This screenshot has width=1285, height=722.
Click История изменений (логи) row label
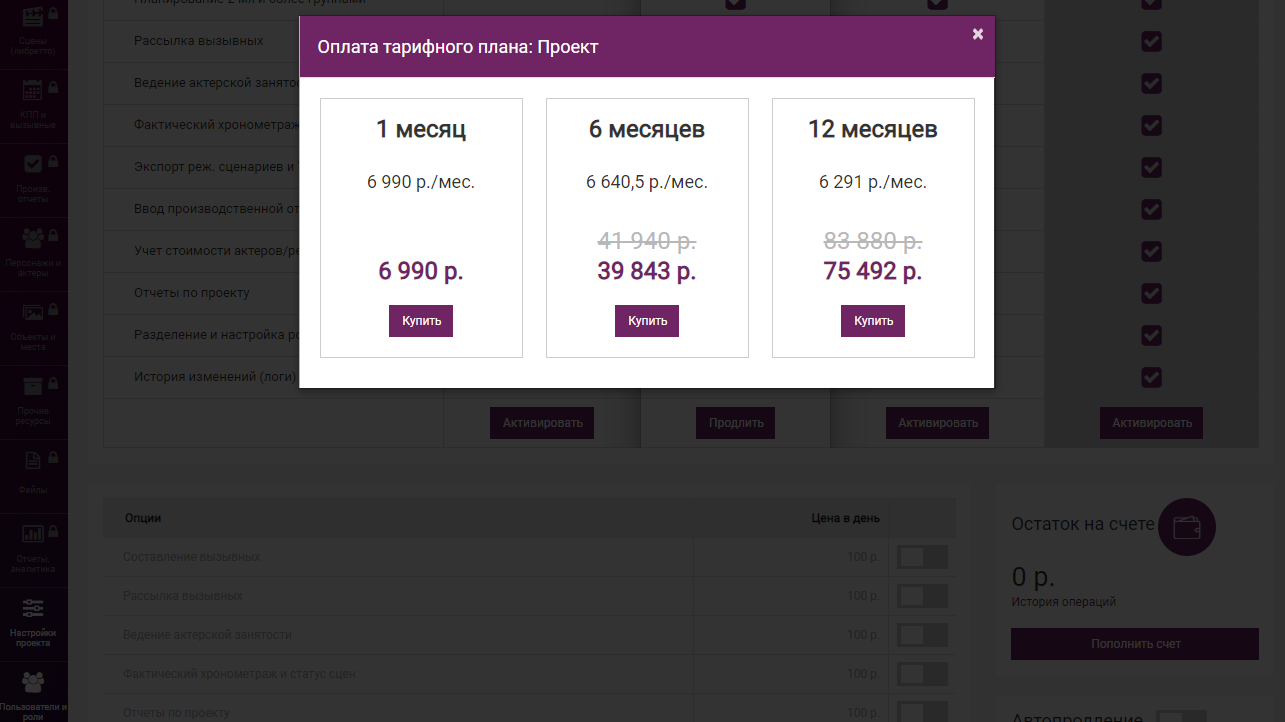(216, 377)
